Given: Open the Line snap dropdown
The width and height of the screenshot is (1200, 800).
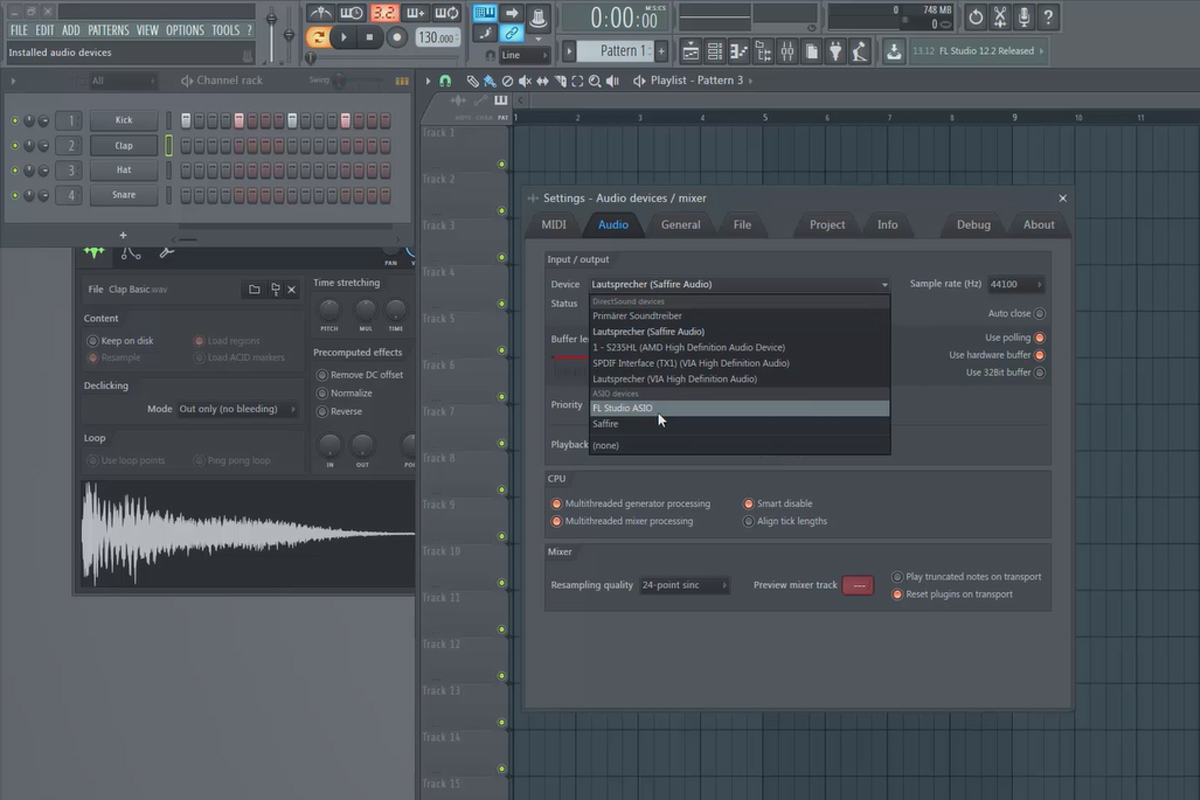Looking at the screenshot, I should pos(525,55).
